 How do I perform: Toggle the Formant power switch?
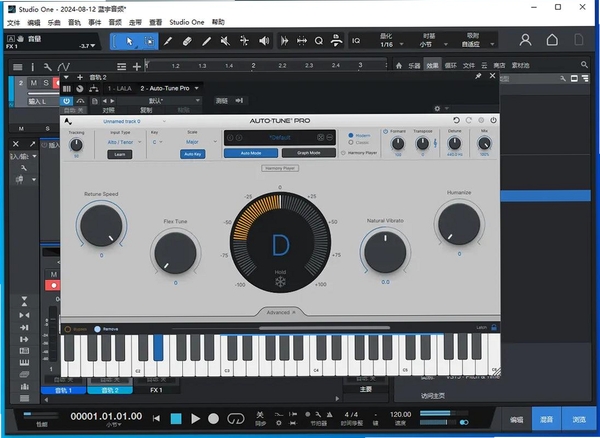coord(385,131)
